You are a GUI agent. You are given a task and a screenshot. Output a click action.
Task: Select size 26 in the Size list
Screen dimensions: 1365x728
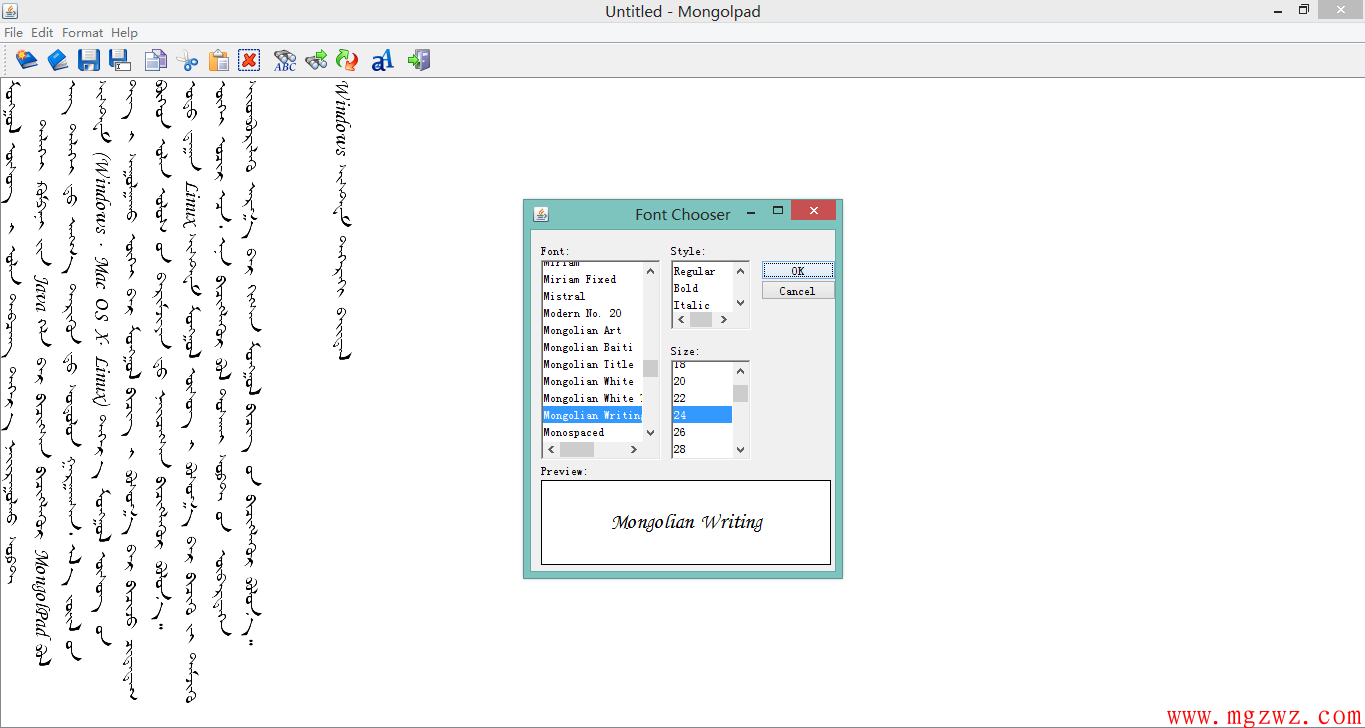702,432
